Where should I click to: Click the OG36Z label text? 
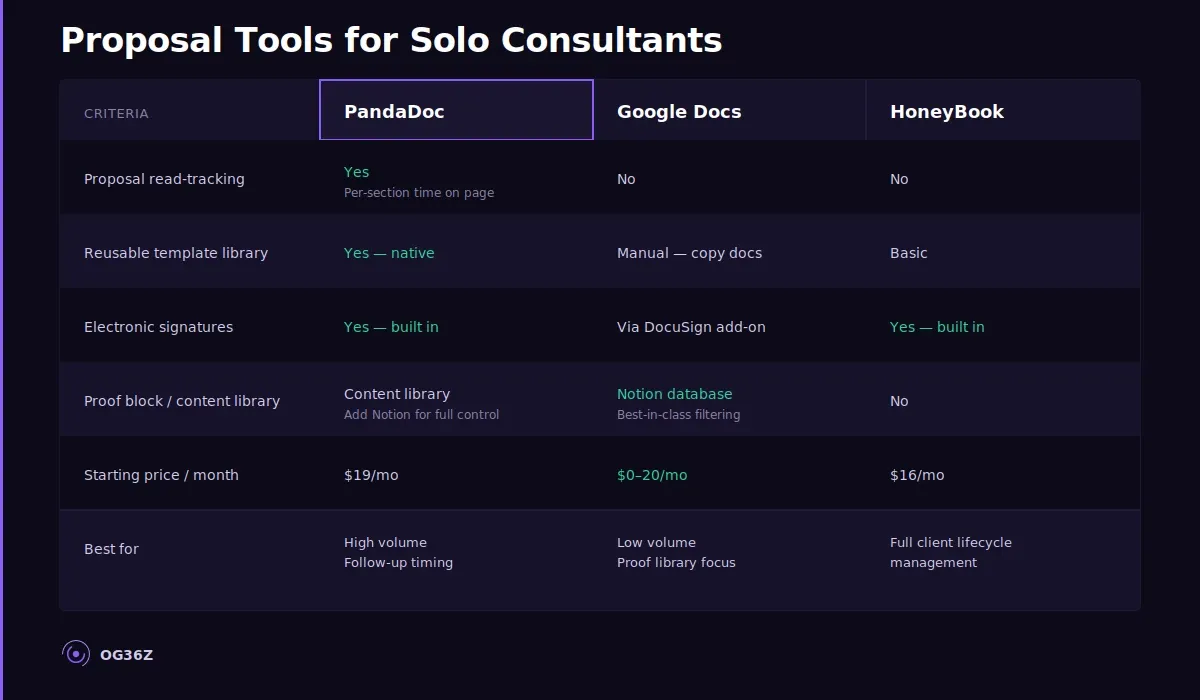tap(127, 654)
